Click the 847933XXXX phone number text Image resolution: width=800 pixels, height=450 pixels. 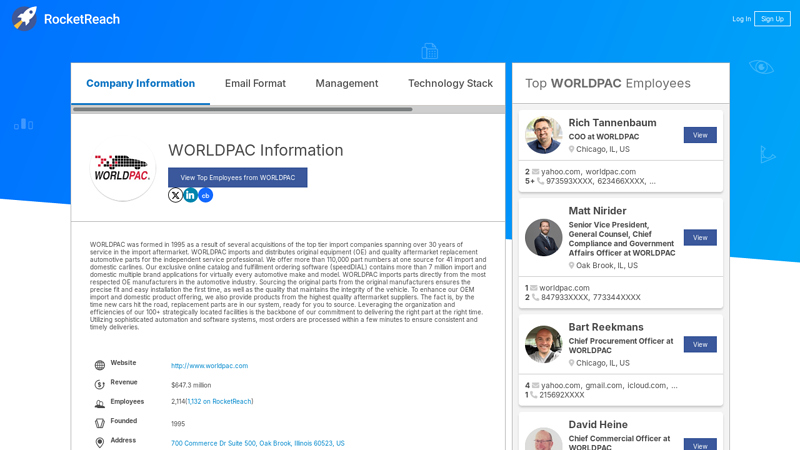pyautogui.click(x=564, y=297)
